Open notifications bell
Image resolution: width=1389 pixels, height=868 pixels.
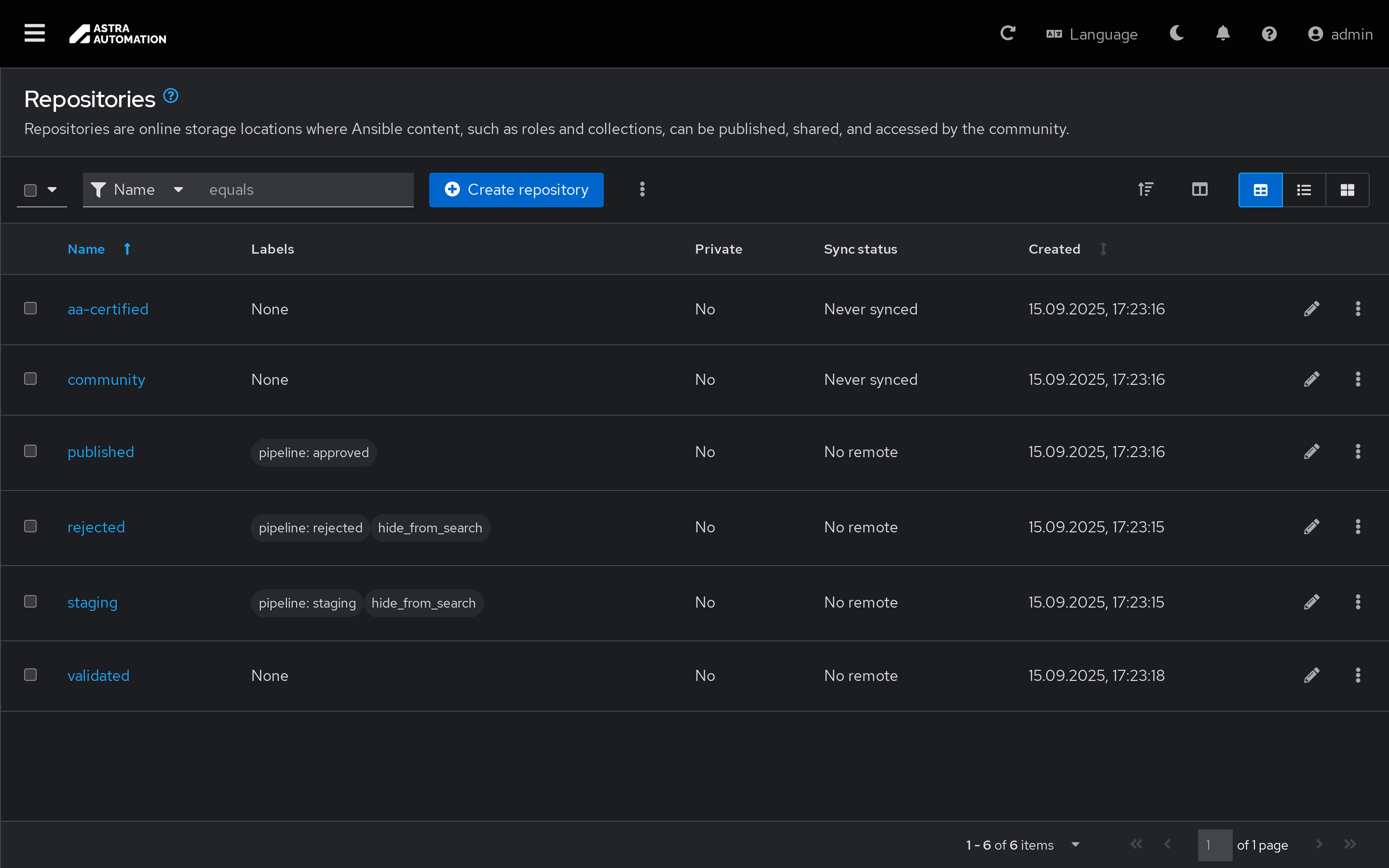pyautogui.click(x=1223, y=33)
